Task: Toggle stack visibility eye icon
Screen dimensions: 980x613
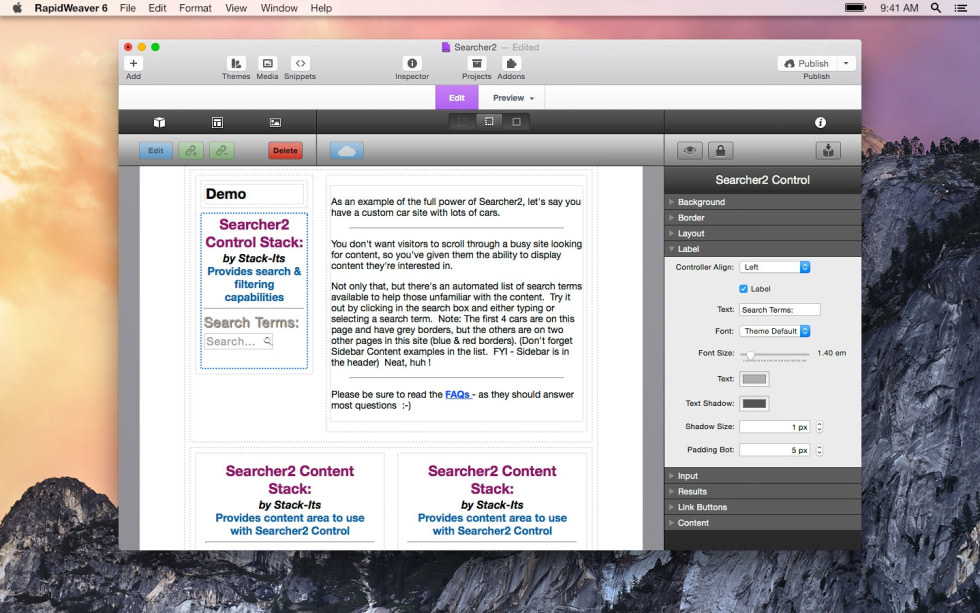Action: [690, 151]
